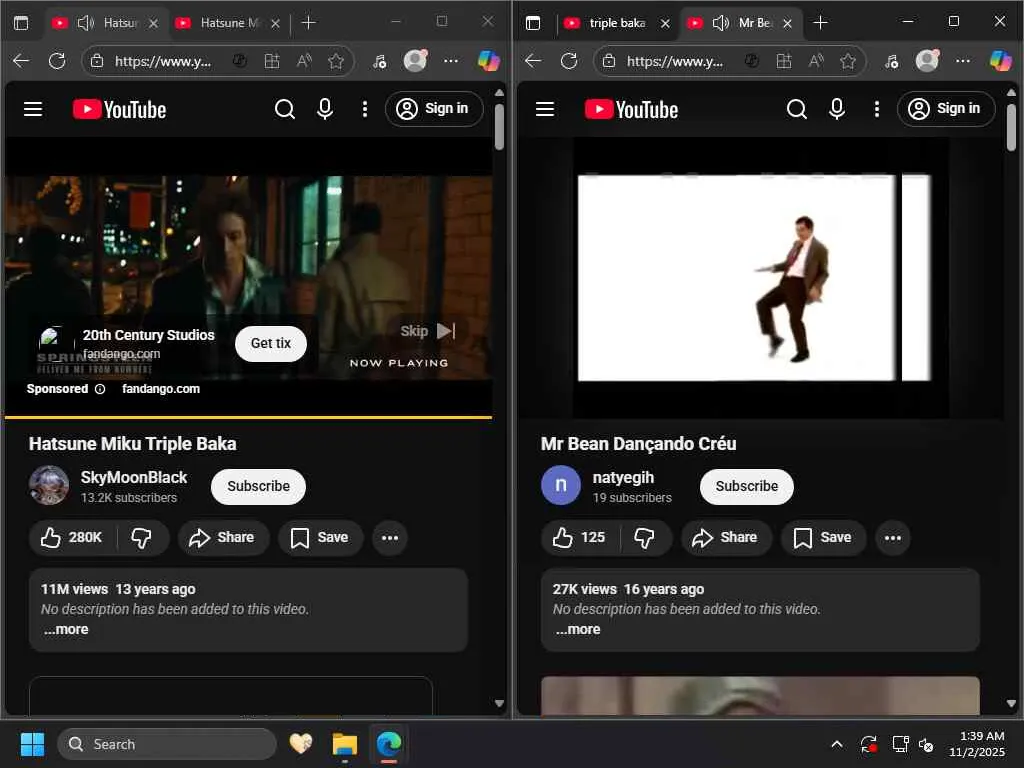Share the Mr Bean Dançando Créu video

(x=726, y=537)
